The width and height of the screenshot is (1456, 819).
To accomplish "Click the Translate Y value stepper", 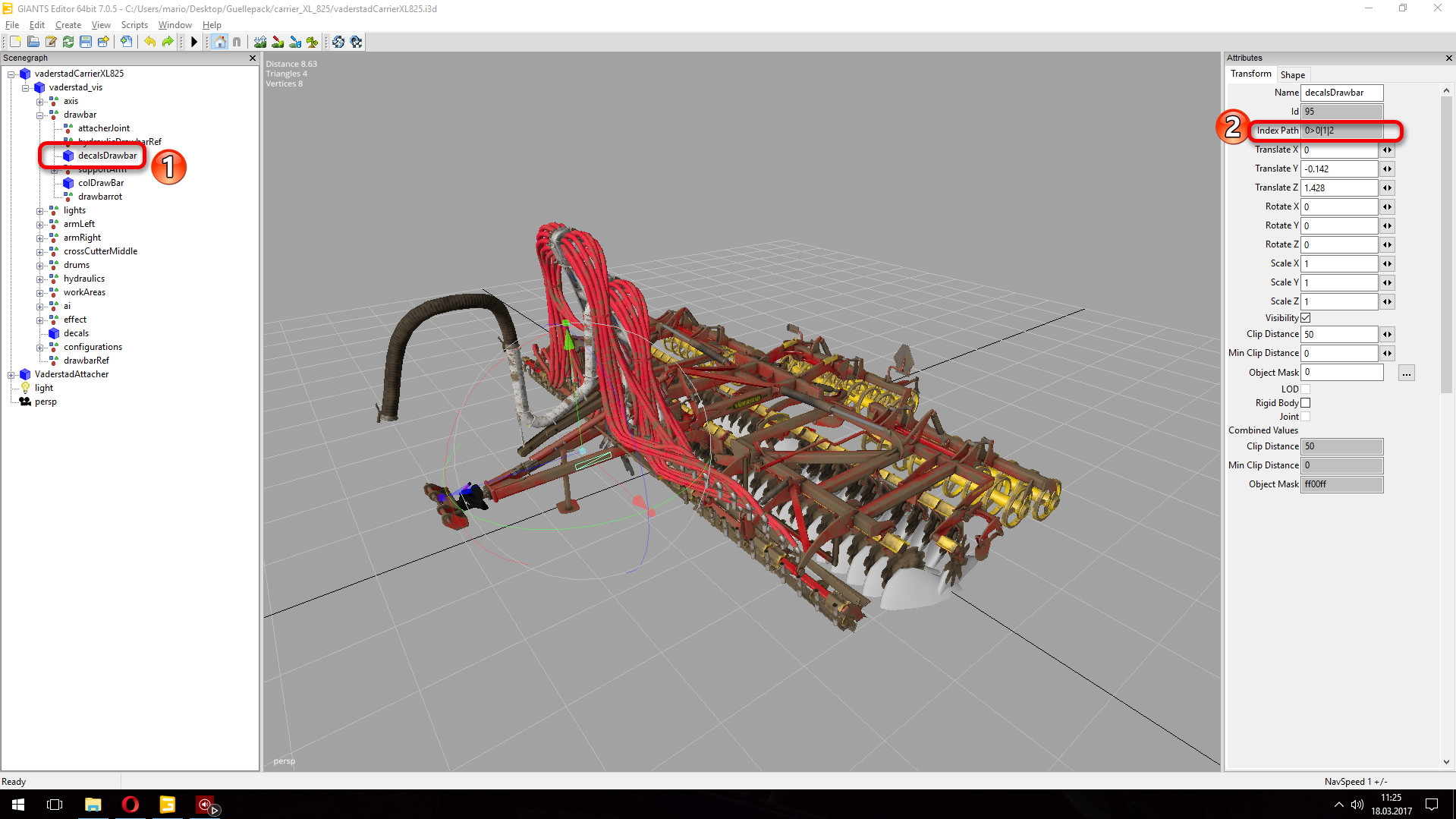I will pyautogui.click(x=1387, y=169).
